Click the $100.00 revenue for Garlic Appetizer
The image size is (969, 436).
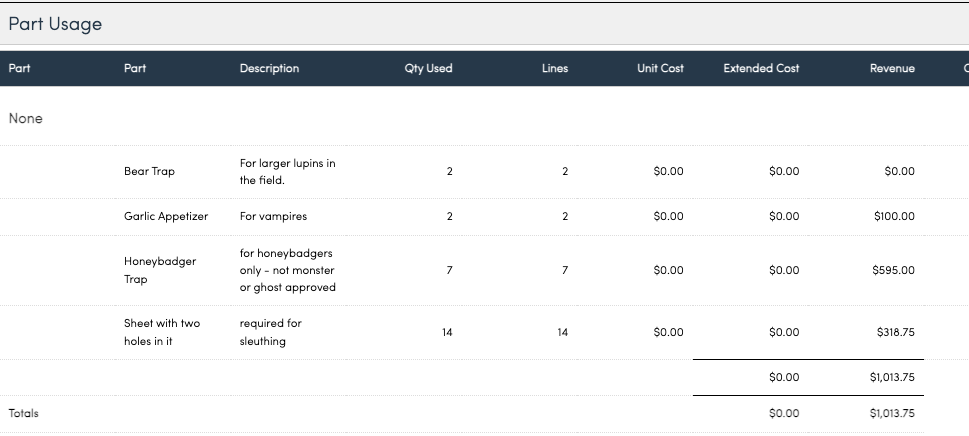coord(892,216)
